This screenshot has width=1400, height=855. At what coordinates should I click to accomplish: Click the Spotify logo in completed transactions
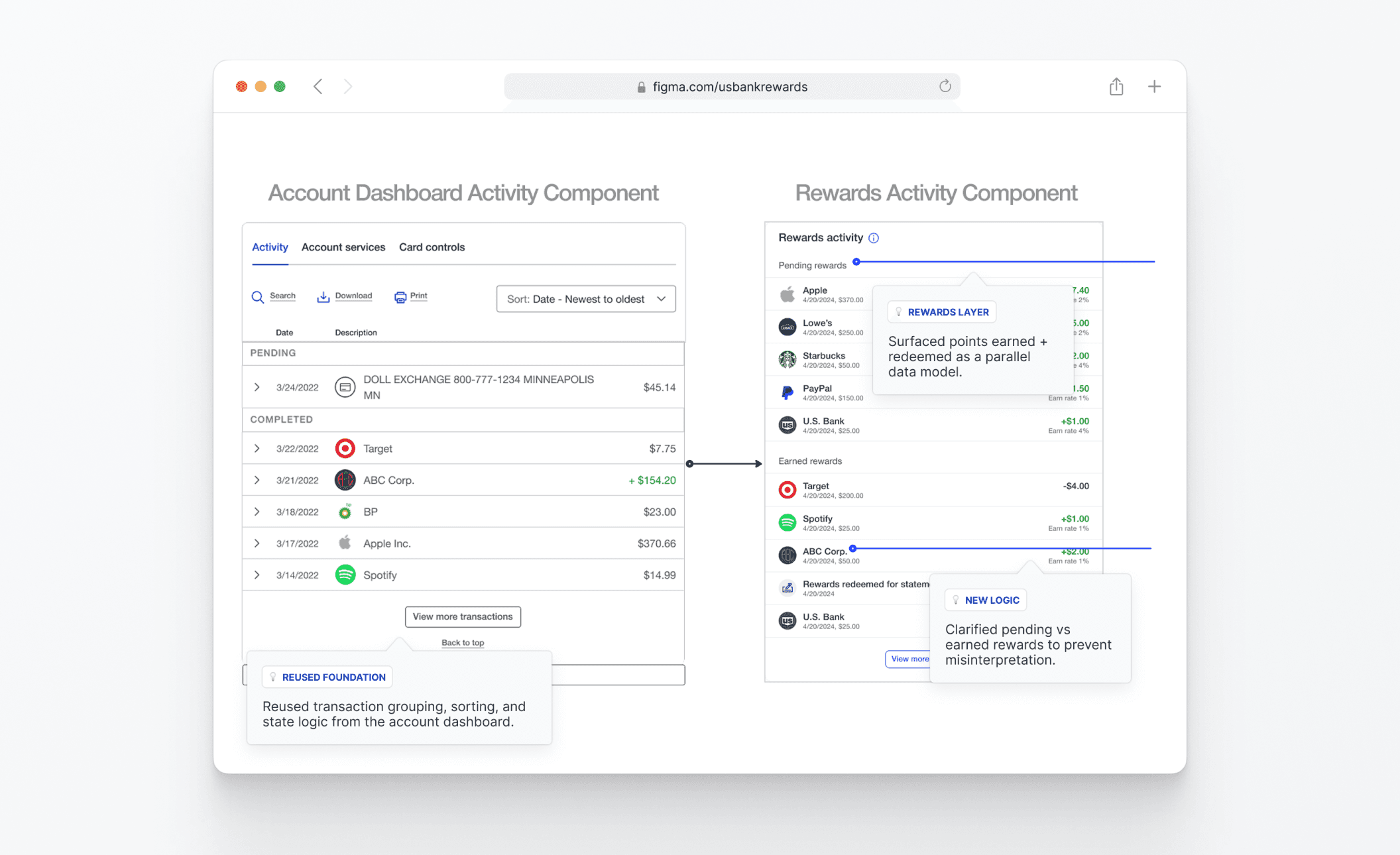click(345, 575)
